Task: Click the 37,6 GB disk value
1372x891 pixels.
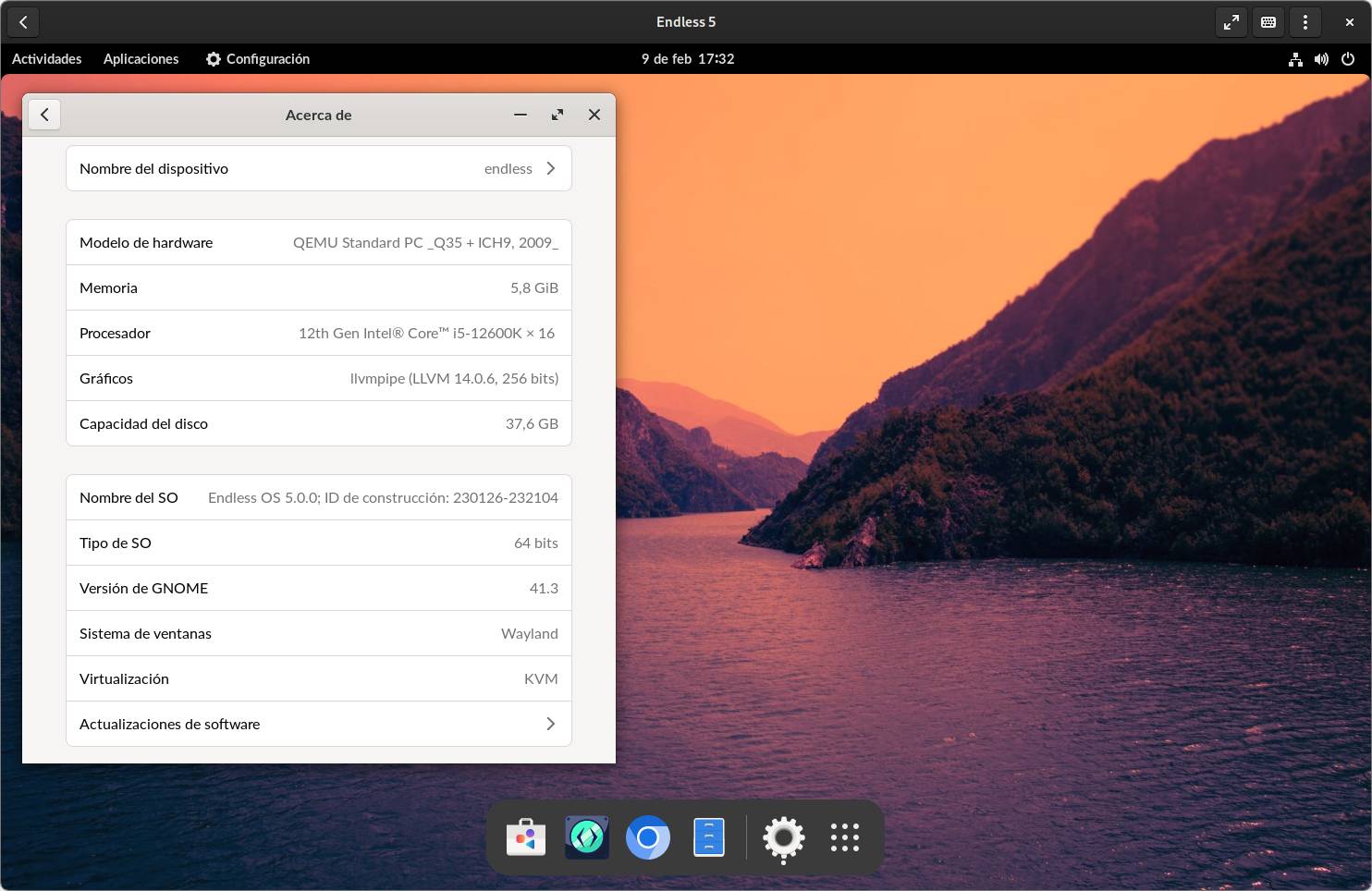Action: pyautogui.click(x=532, y=423)
